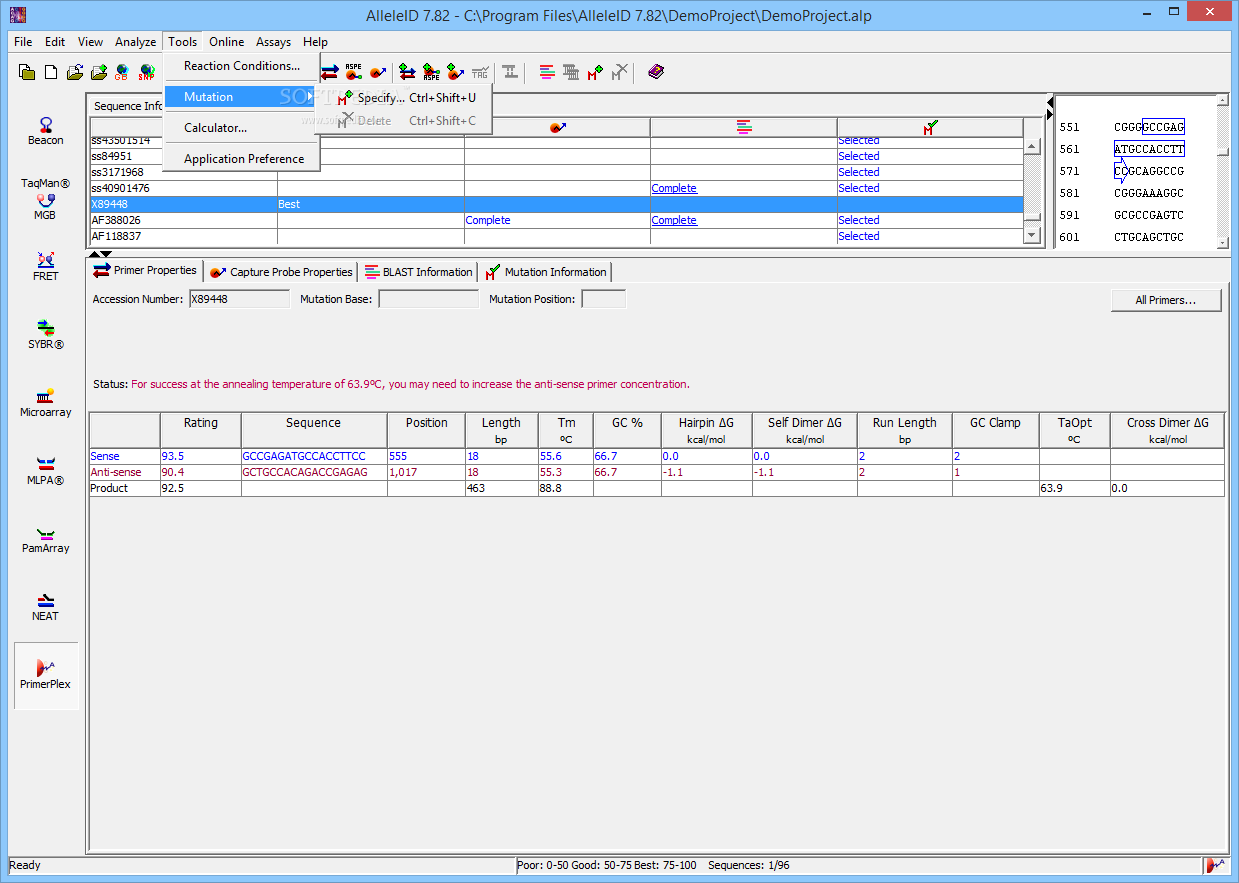Click the sequence viewer vertical scrollbar thumb
Image resolution: width=1239 pixels, height=883 pixels.
coord(1222,151)
